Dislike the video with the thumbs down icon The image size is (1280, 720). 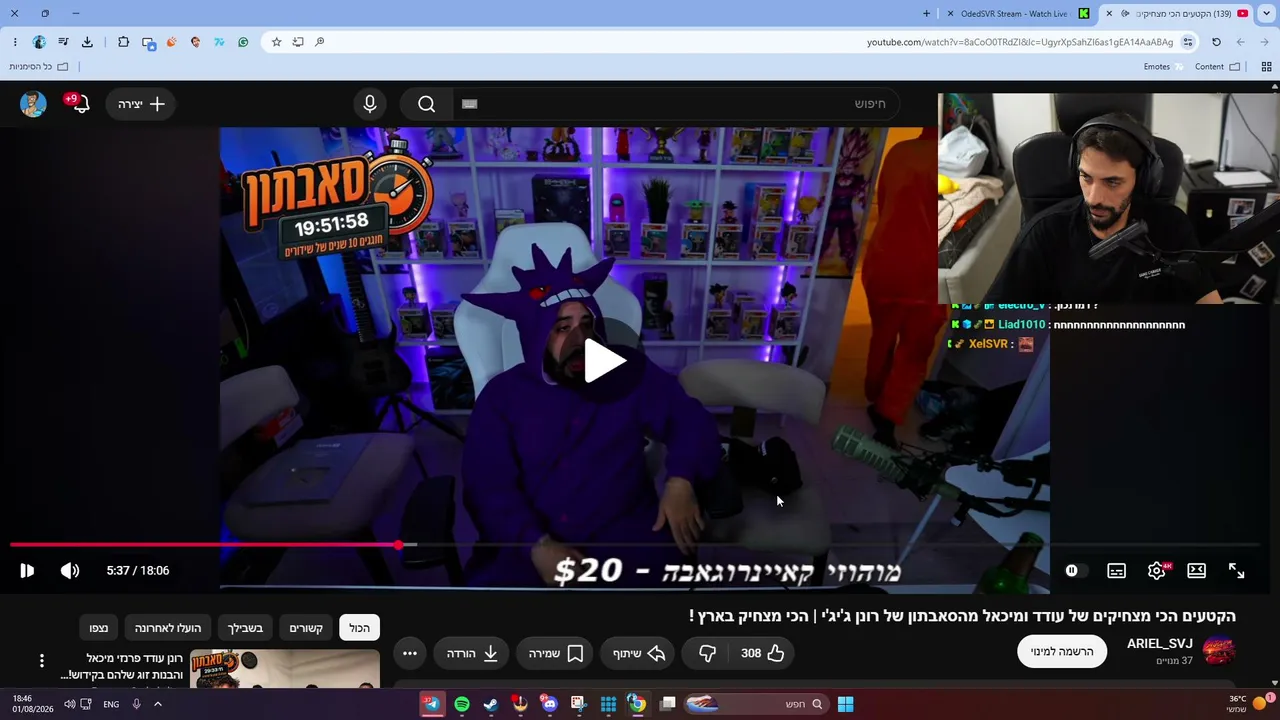[707, 653]
